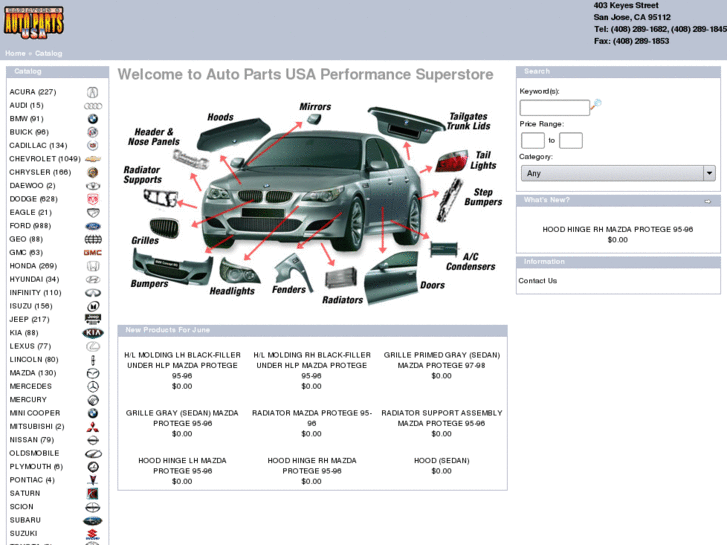Open the FORD (988) catalog link

tap(30, 225)
